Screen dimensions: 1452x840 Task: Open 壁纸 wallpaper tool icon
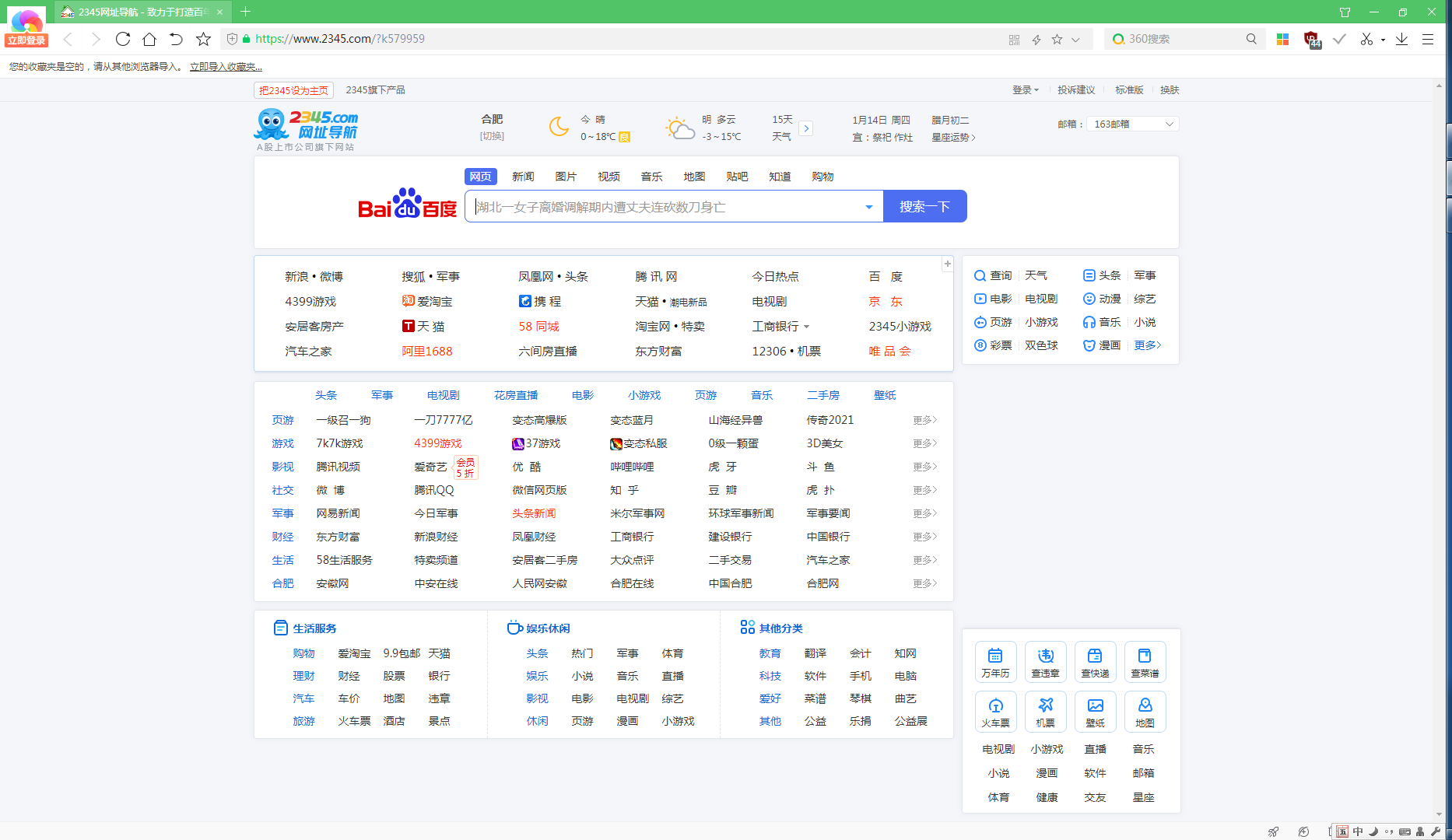tap(1095, 711)
